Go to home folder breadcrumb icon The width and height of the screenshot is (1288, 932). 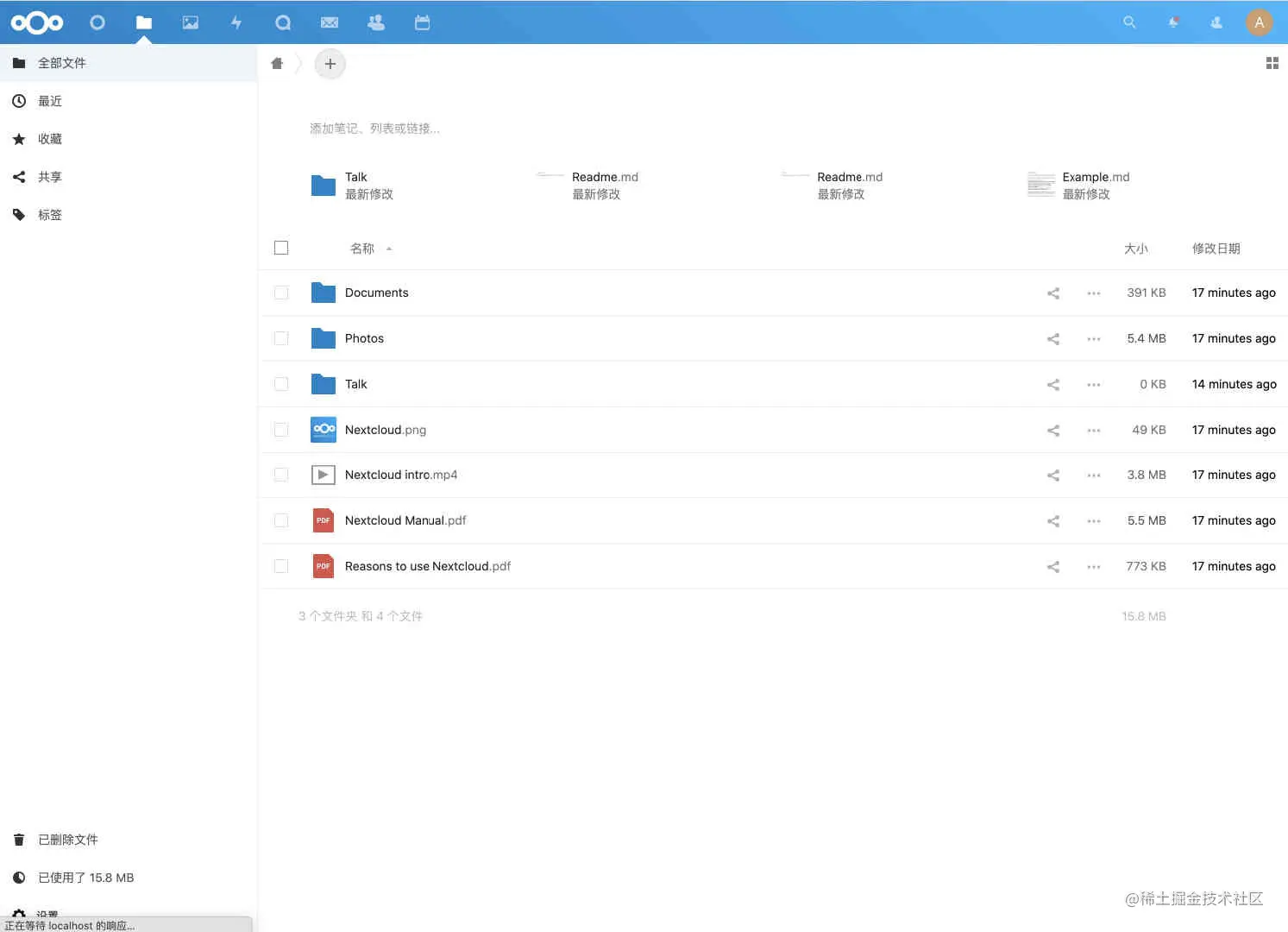[277, 63]
